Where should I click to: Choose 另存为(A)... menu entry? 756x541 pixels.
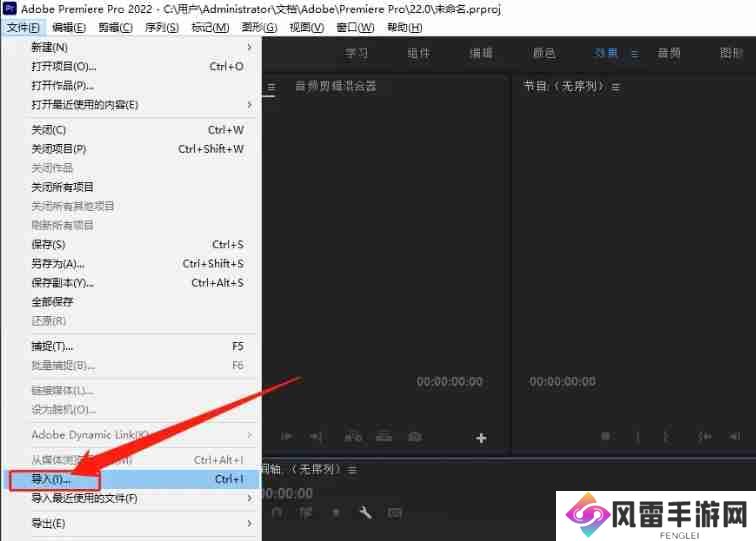click(132, 264)
